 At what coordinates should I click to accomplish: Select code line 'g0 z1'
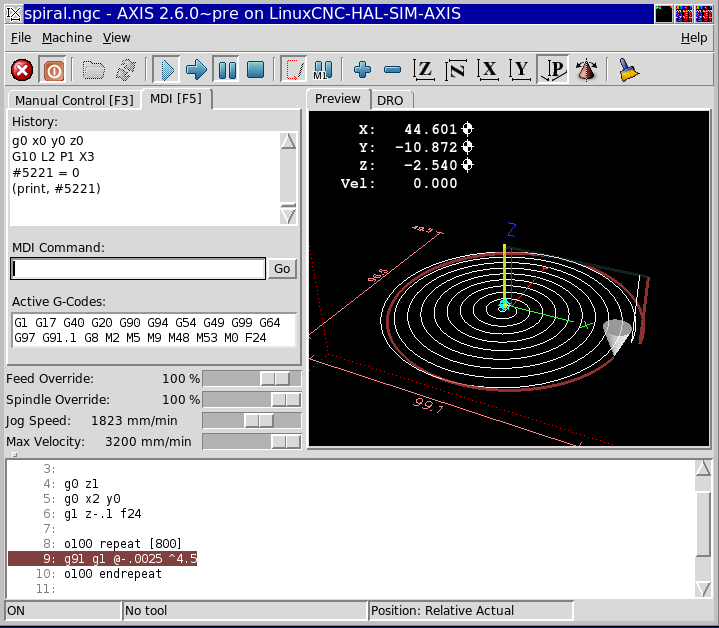tap(81, 484)
